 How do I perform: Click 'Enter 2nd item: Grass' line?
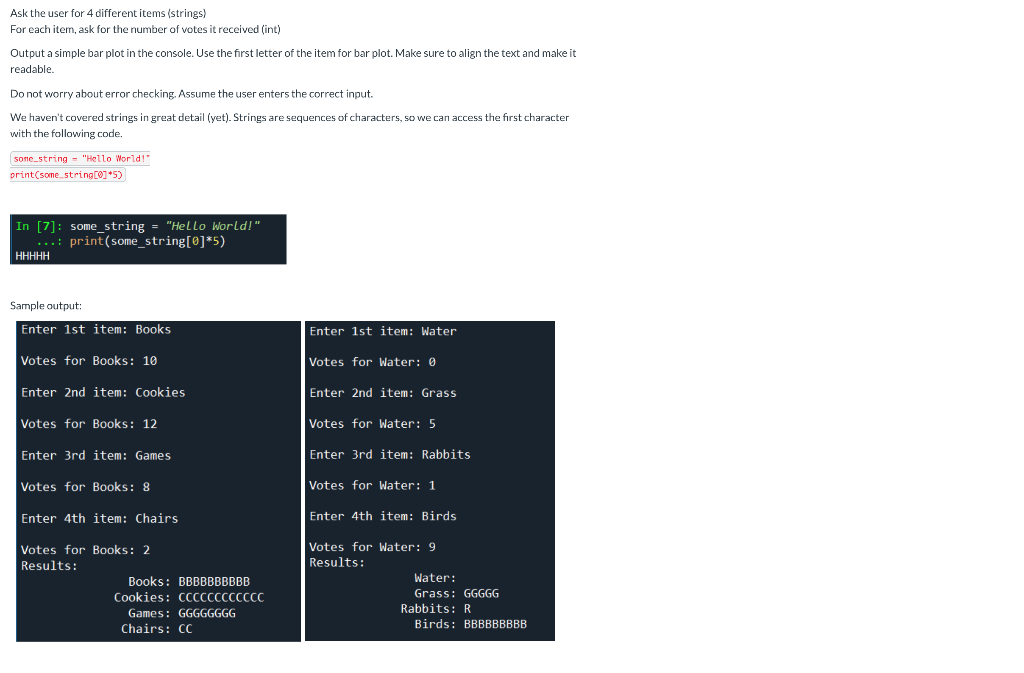click(383, 393)
